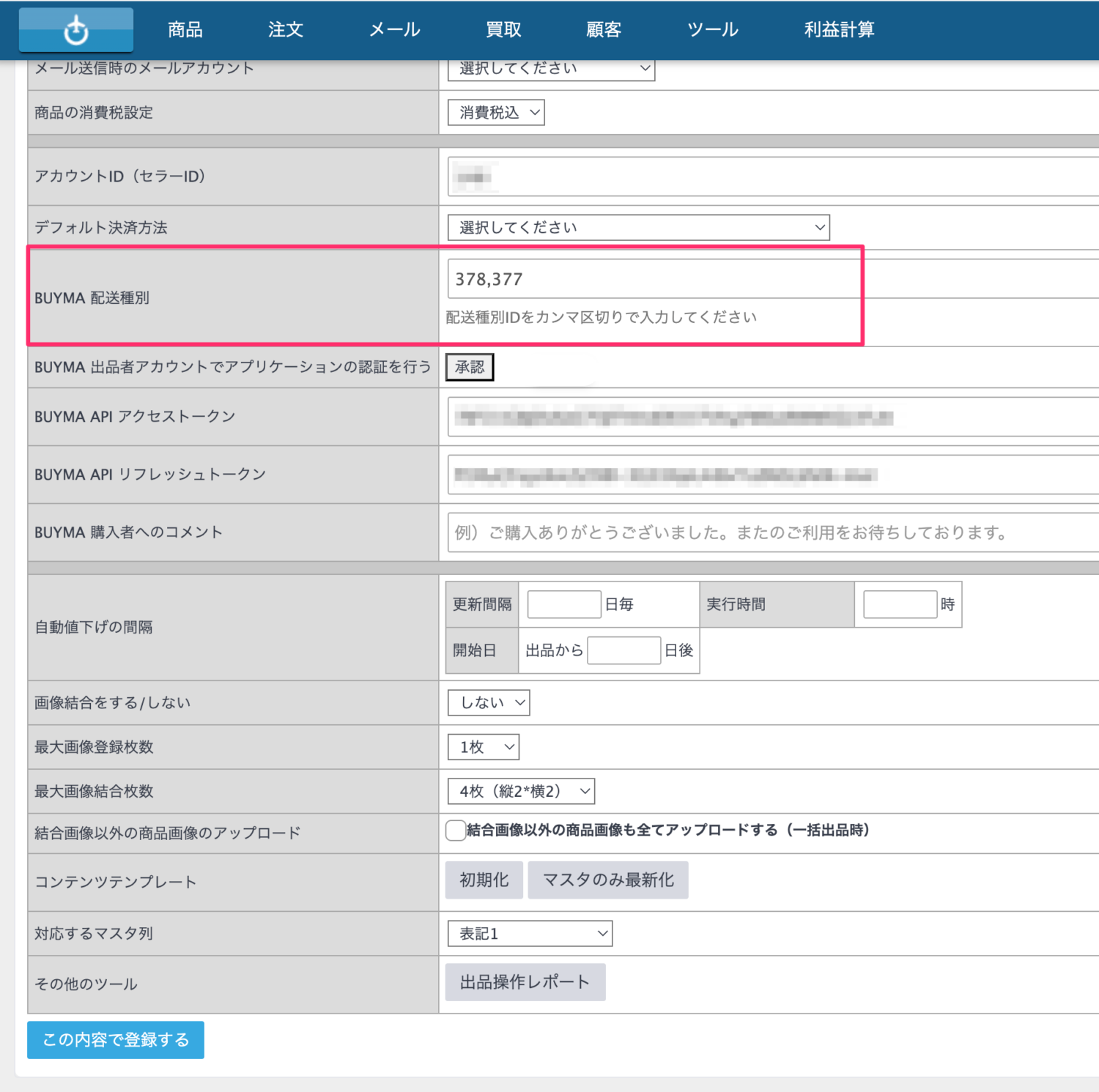Open the 対応するマスタ列 dropdown
The image size is (1099, 1092).
tap(530, 934)
